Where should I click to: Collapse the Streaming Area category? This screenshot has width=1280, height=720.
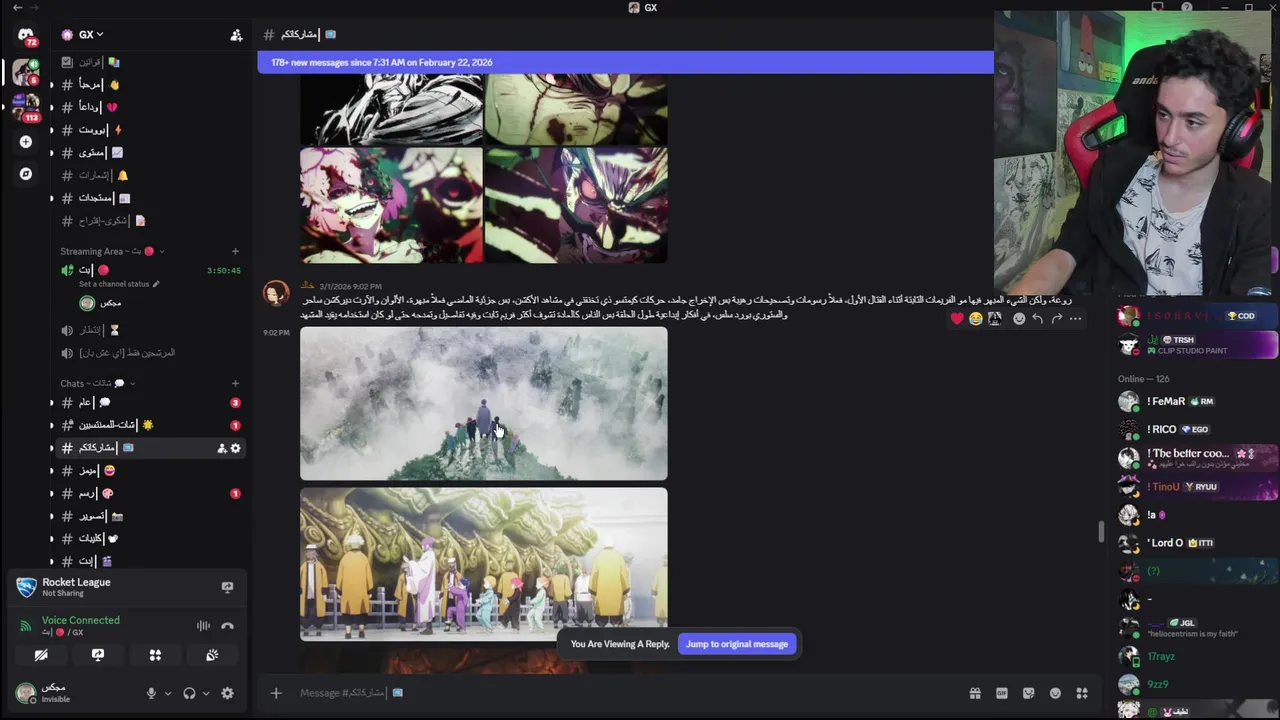click(112, 251)
